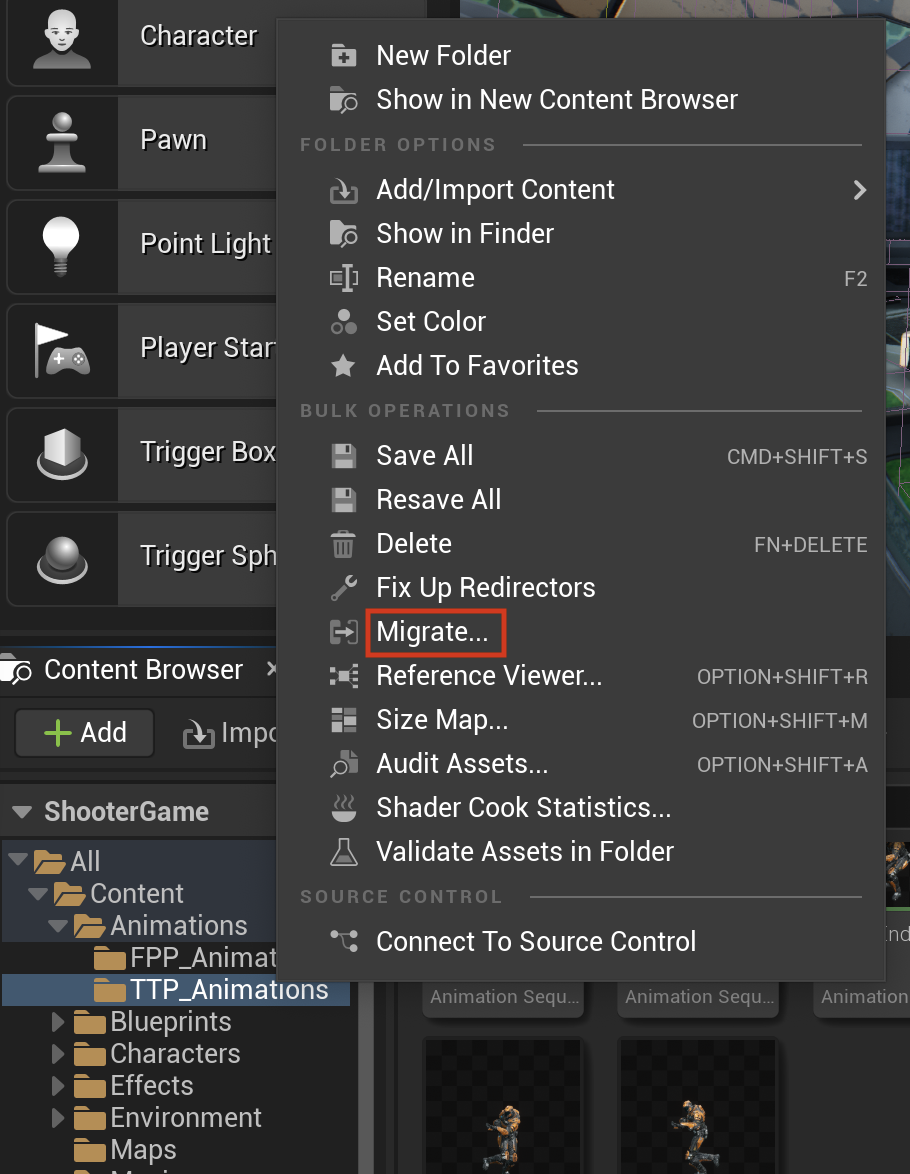Collapse the ShooterGame section triangle
Viewport: 910px width, 1174px height.
(22, 812)
